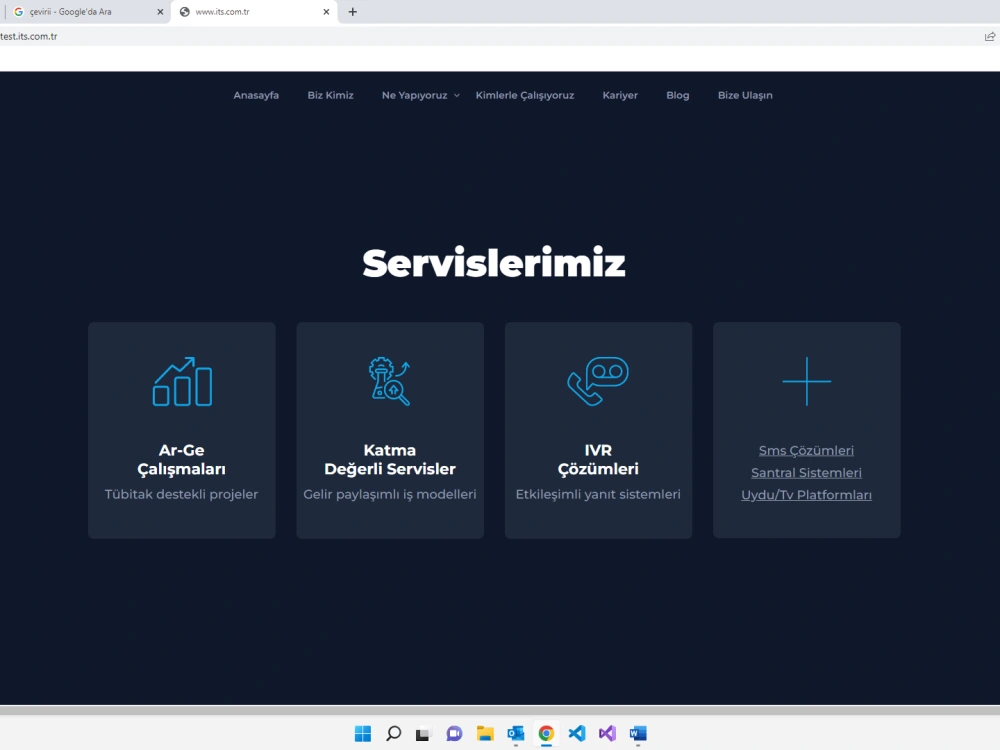Open Outlook from the taskbar
The height and width of the screenshot is (750, 1000).
[515, 733]
